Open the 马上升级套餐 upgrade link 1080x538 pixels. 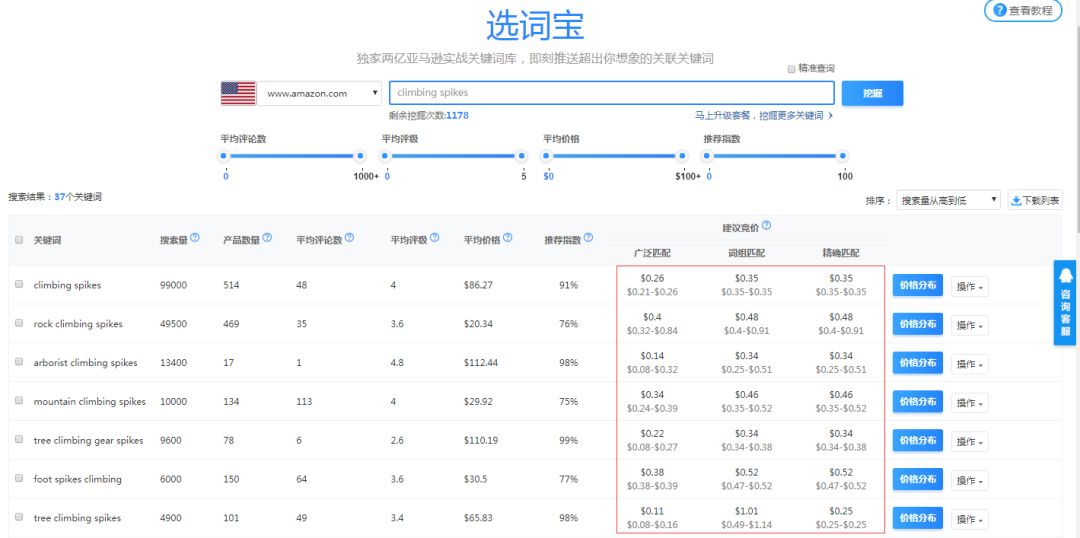click(x=763, y=116)
